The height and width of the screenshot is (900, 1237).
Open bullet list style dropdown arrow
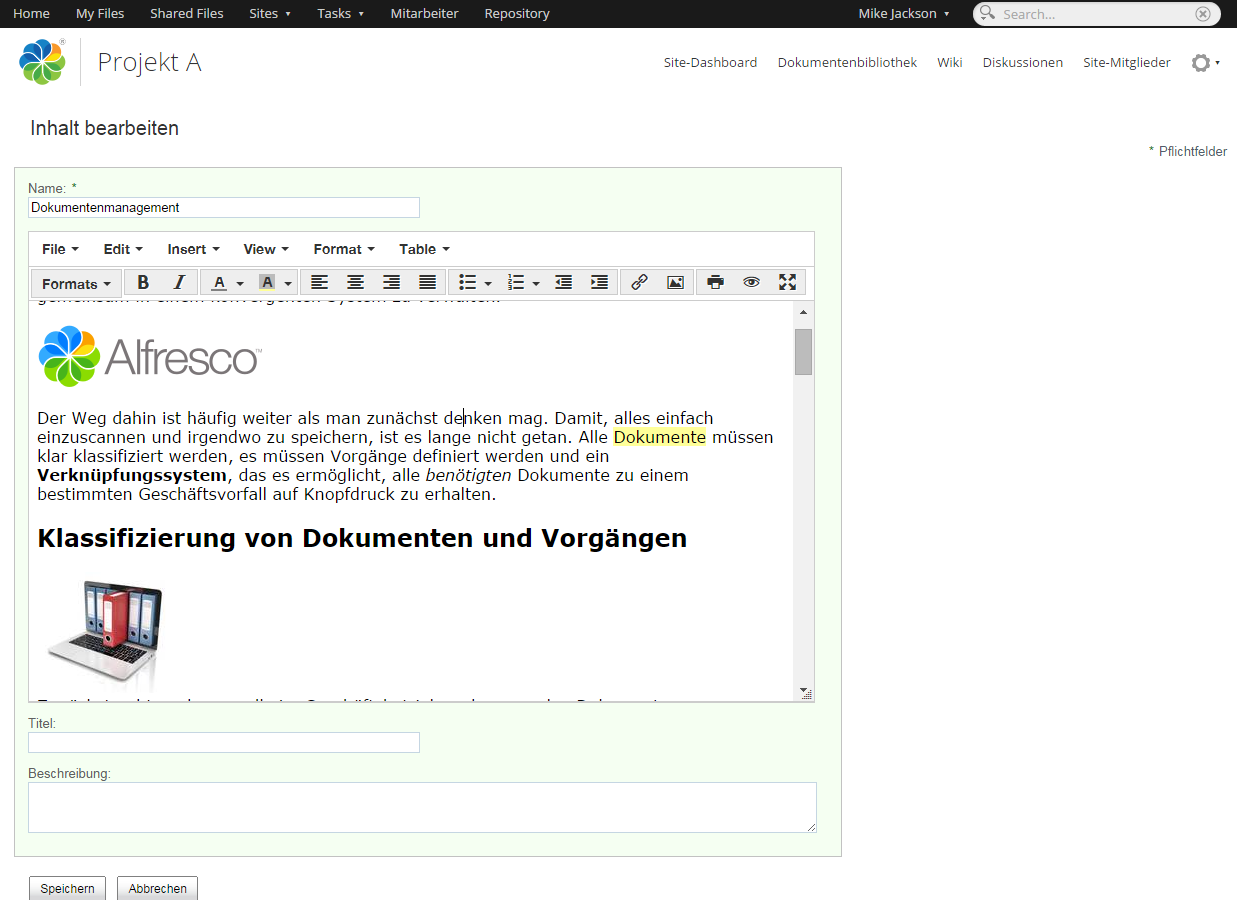click(x=488, y=284)
